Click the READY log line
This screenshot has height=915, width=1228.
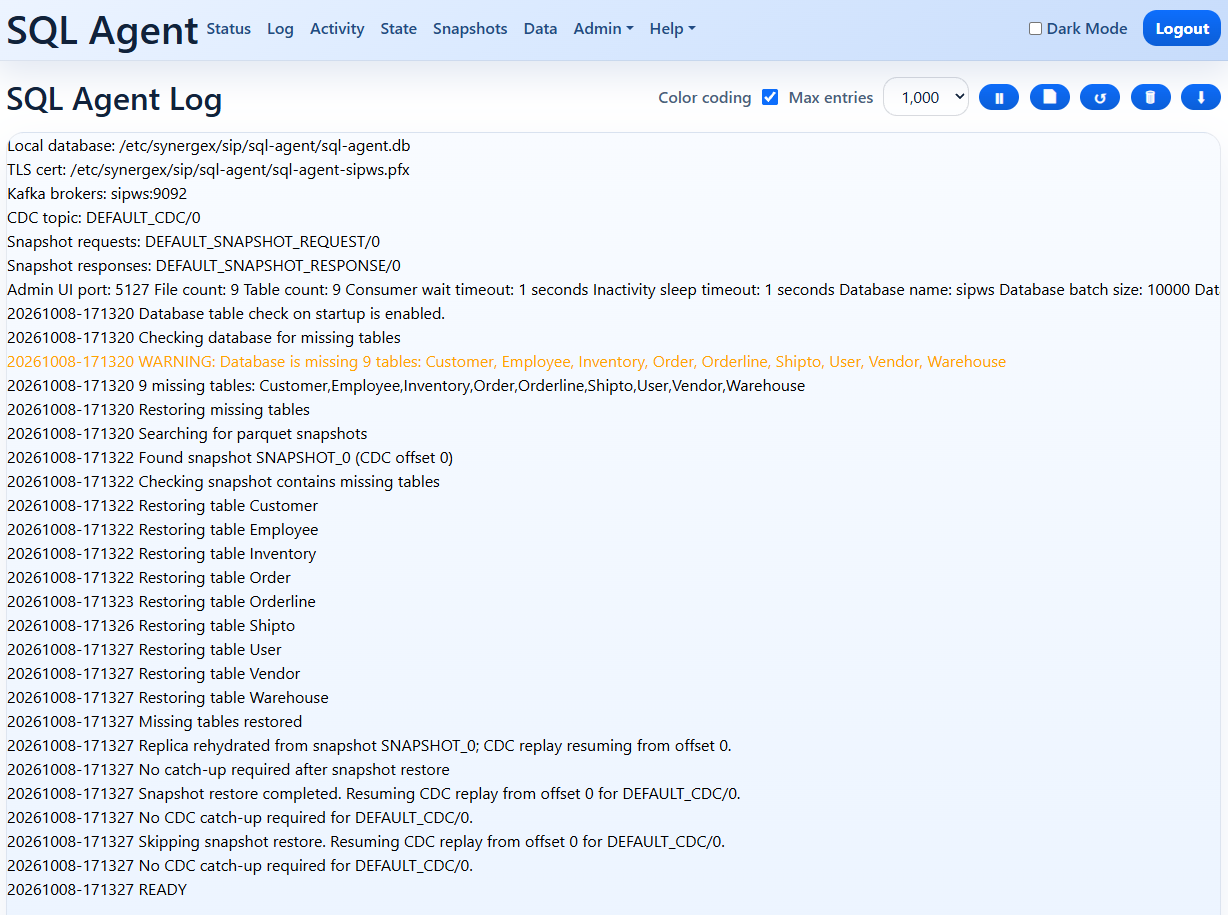point(97,890)
